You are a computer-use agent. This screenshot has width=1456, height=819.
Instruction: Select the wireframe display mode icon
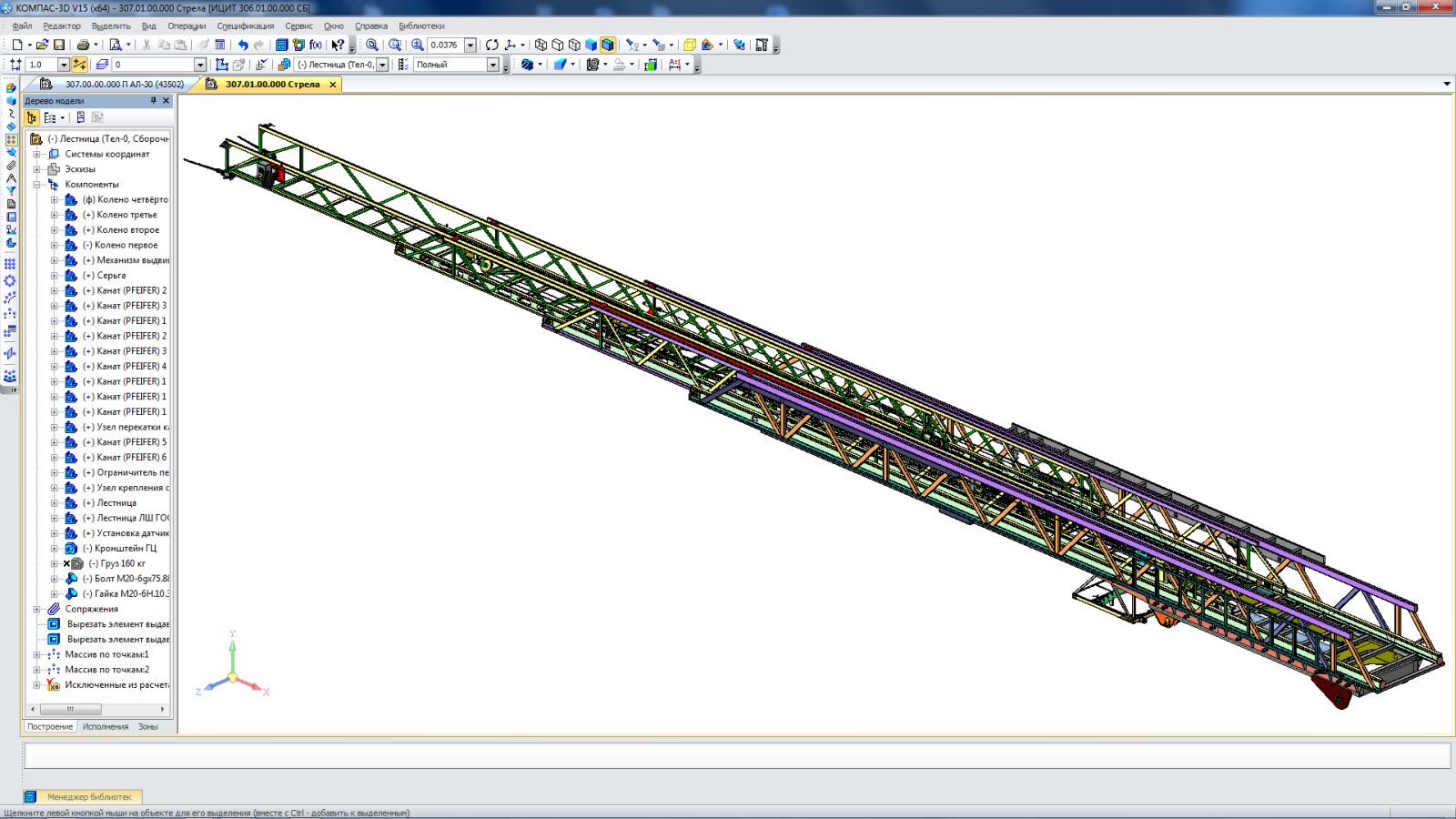point(541,45)
